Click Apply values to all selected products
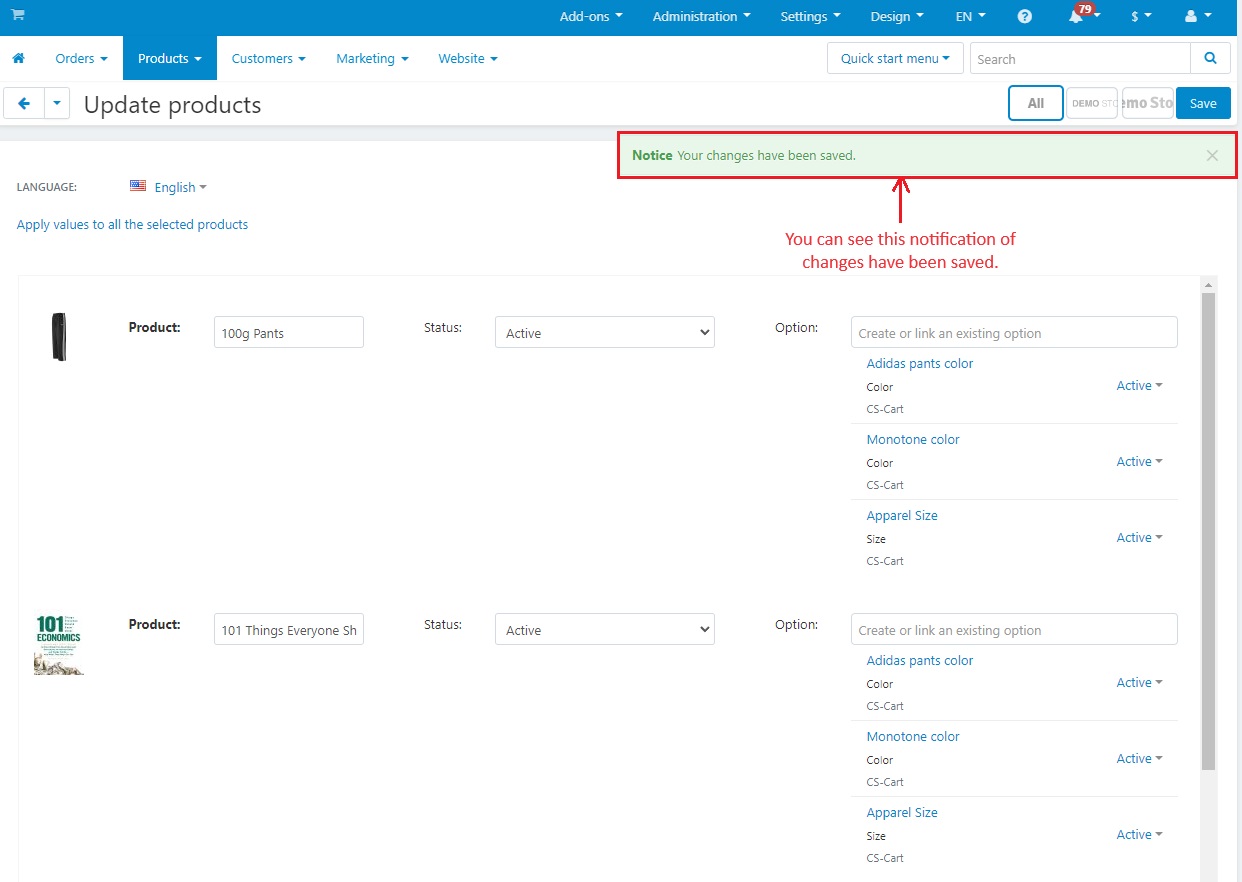 coord(132,225)
